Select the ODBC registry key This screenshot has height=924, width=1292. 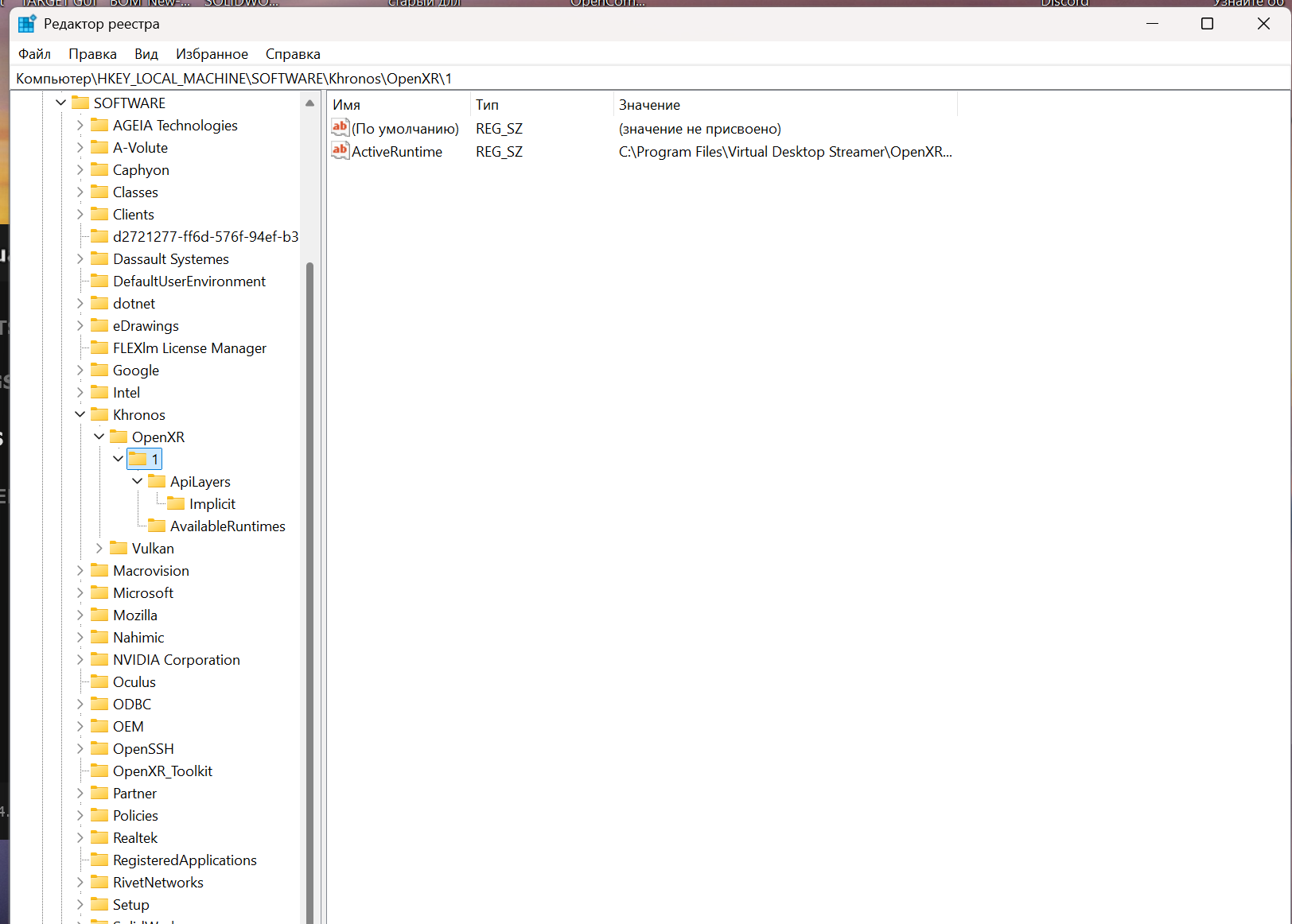click(x=132, y=705)
